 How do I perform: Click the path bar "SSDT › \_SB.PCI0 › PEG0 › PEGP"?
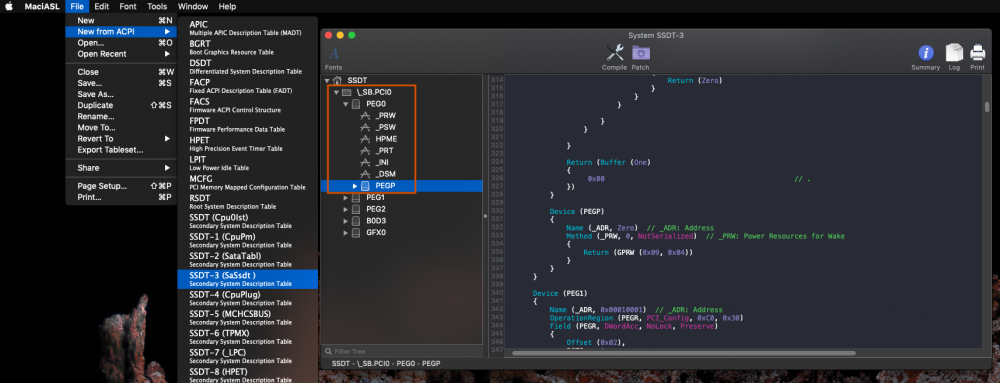point(386,363)
